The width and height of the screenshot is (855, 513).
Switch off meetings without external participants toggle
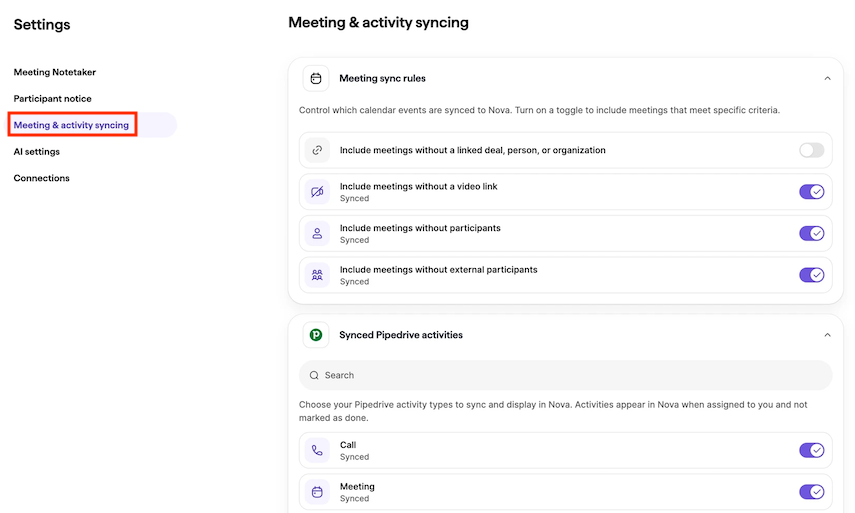(811, 275)
